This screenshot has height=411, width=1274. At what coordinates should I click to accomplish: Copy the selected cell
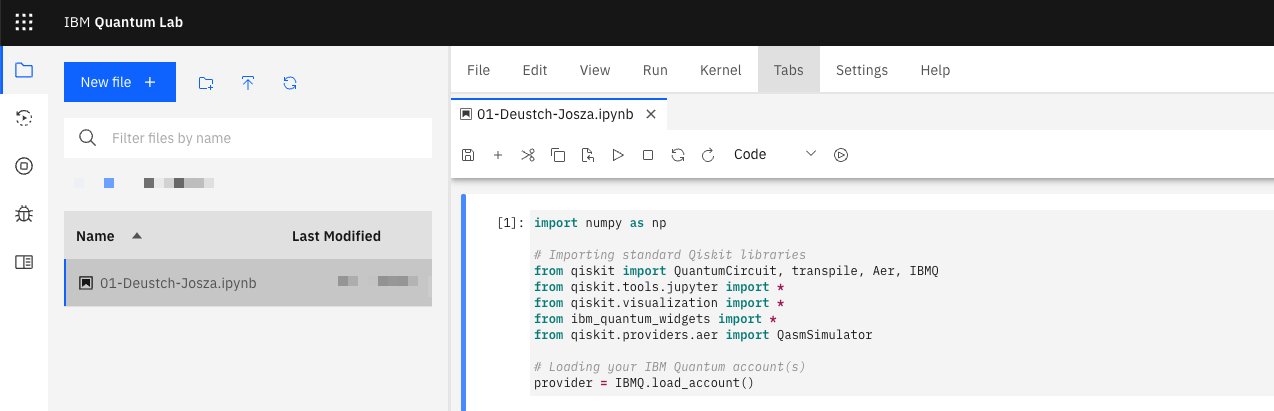coord(558,155)
